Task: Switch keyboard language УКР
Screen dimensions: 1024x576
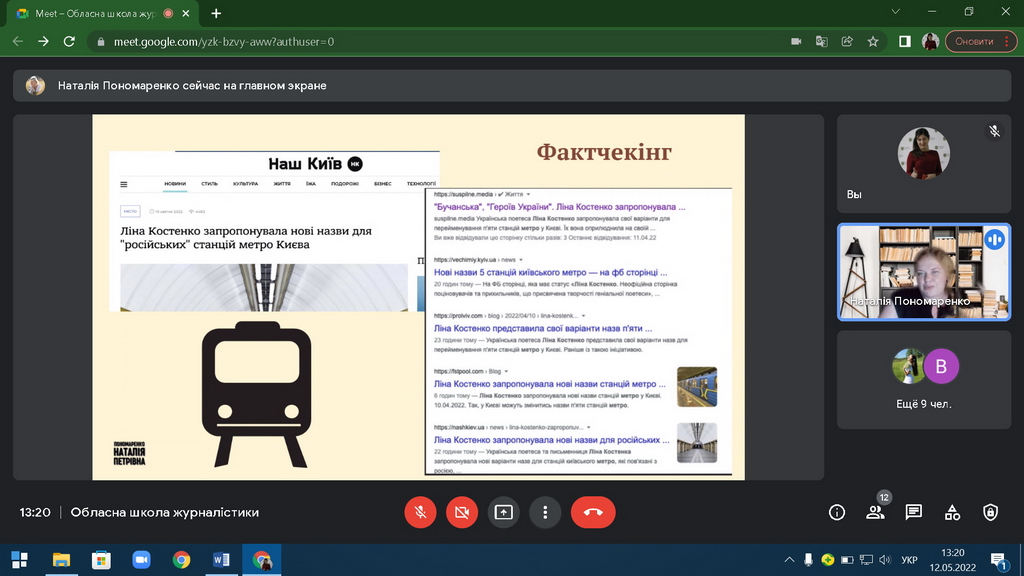Action: click(x=909, y=560)
